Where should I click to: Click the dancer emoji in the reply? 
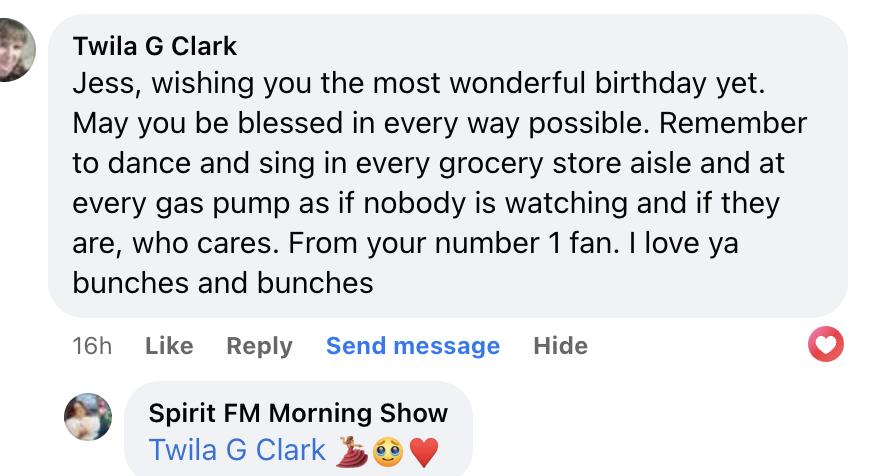(x=350, y=451)
